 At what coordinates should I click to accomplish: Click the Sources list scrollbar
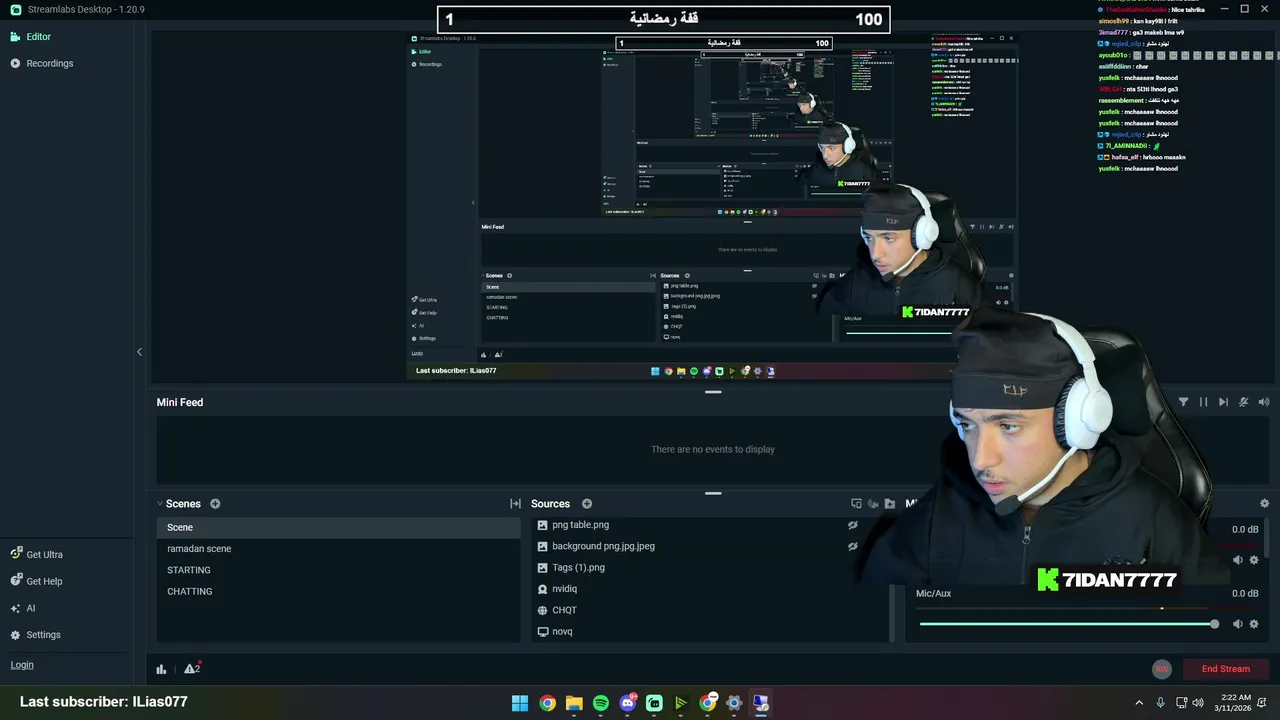pos(891,612)
